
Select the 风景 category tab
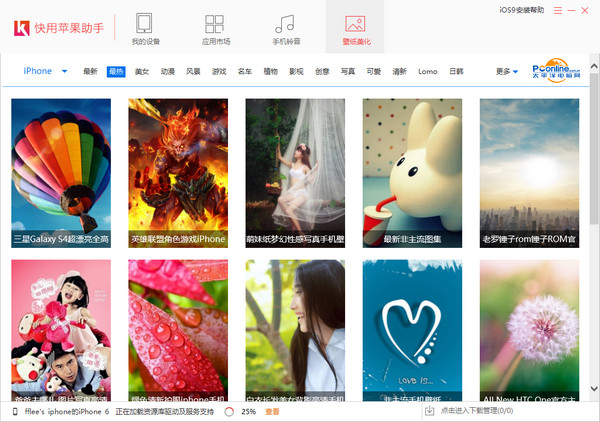(193, 71)
